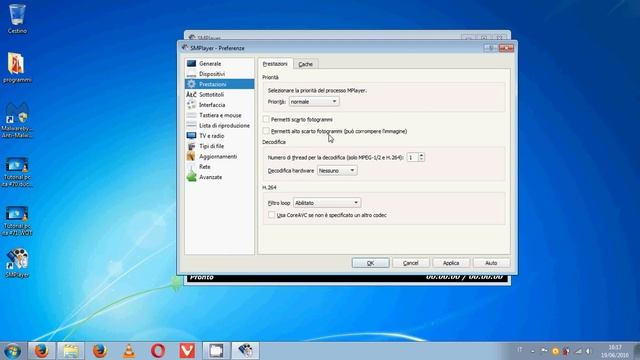
Task: Open Vivaldi browser from the taskbar
Action: tap(187, 351)
